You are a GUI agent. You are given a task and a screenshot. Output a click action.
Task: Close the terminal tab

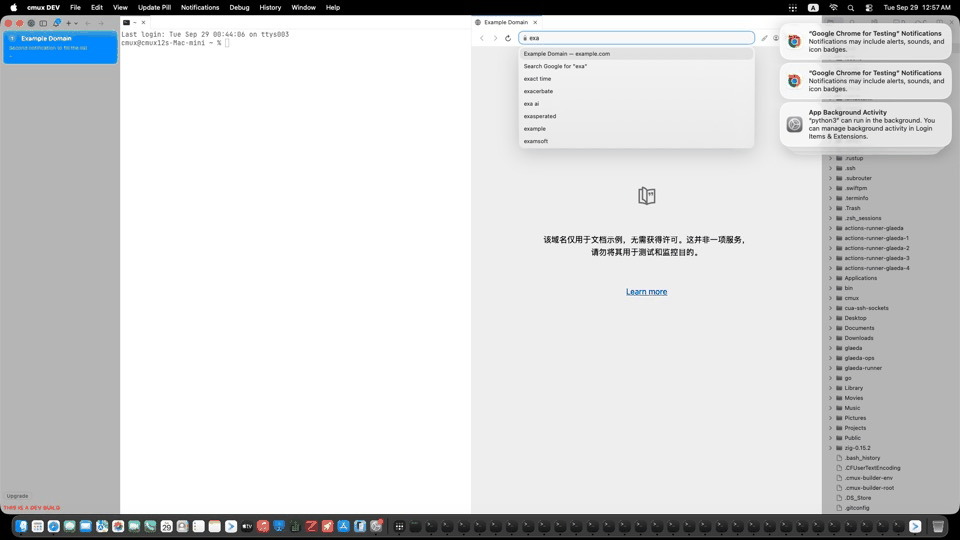pos(144,23)
